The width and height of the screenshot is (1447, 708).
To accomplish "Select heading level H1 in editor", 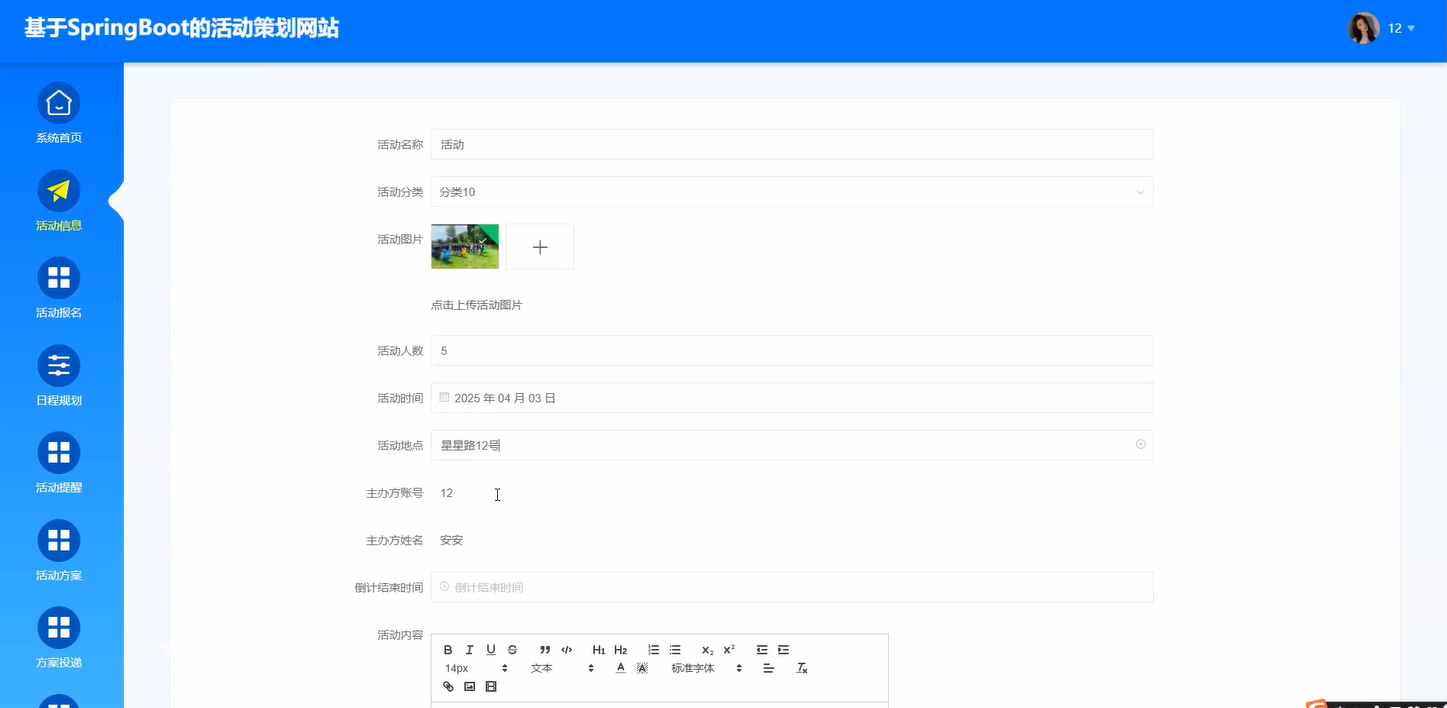I will click(598, 649).
